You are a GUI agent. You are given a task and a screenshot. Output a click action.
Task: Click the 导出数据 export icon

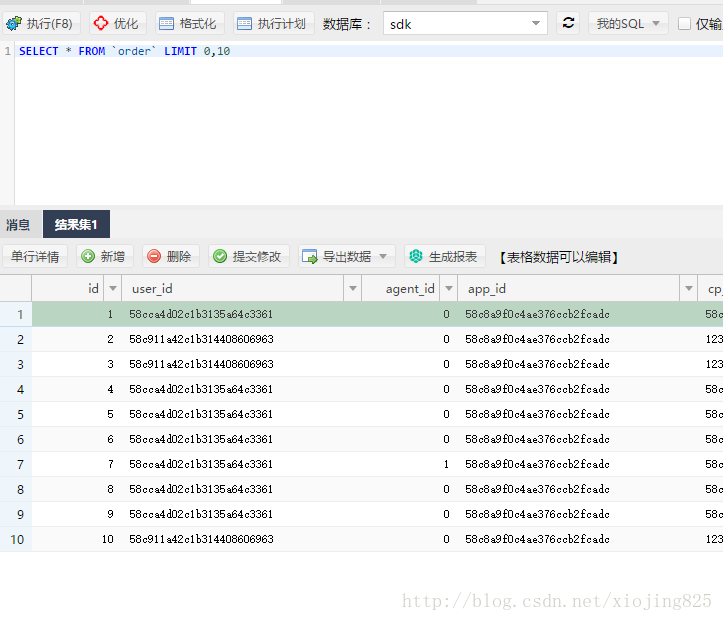[309, 256]
